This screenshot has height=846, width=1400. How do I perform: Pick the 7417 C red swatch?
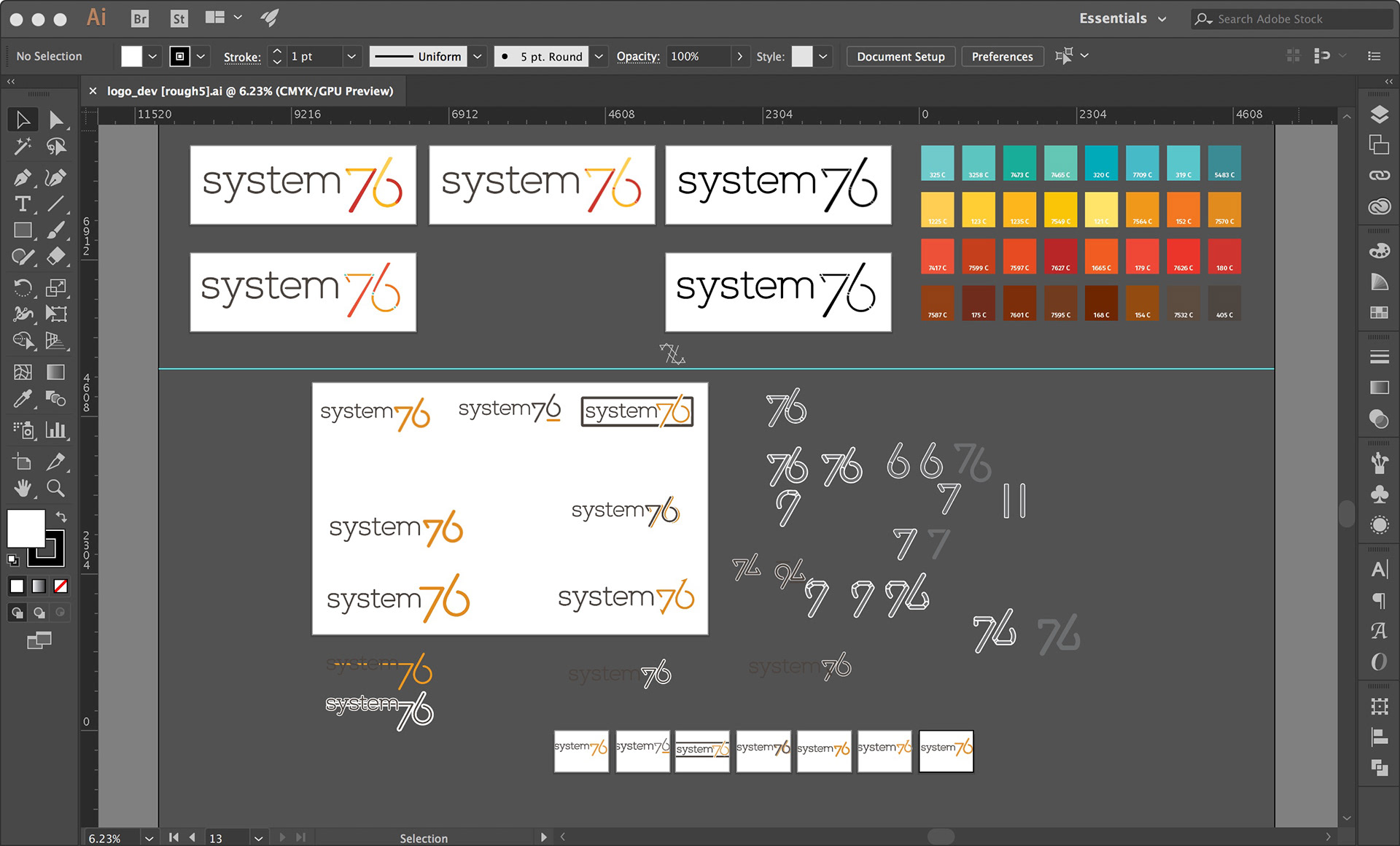937,256
